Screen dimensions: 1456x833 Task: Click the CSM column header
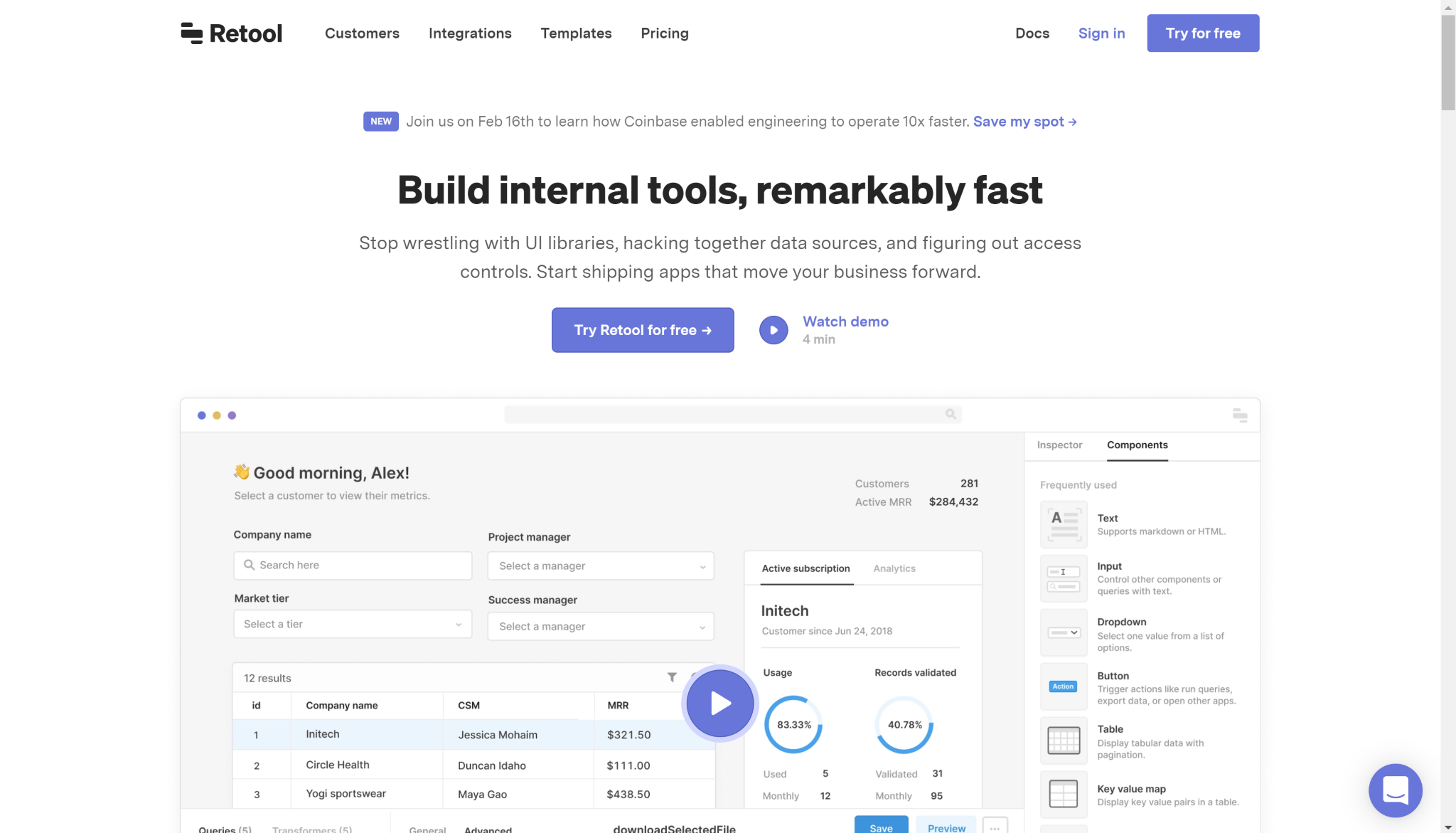pyautogui.click(x=469, y=706)
